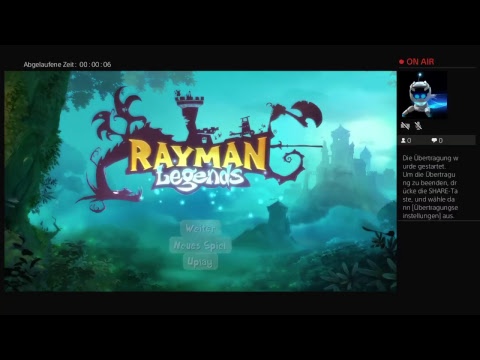Click the ON AIR label text
Image resolution: width=480 pixels, height=360 pixels.
pyautogui.click(x=420, y=62)
